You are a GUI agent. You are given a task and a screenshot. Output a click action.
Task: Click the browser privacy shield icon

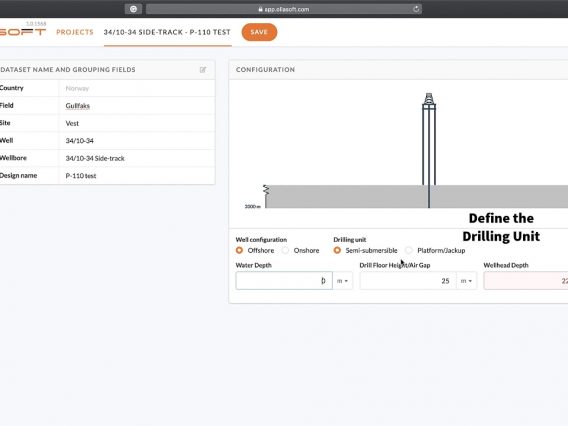(x=133, y=9)
